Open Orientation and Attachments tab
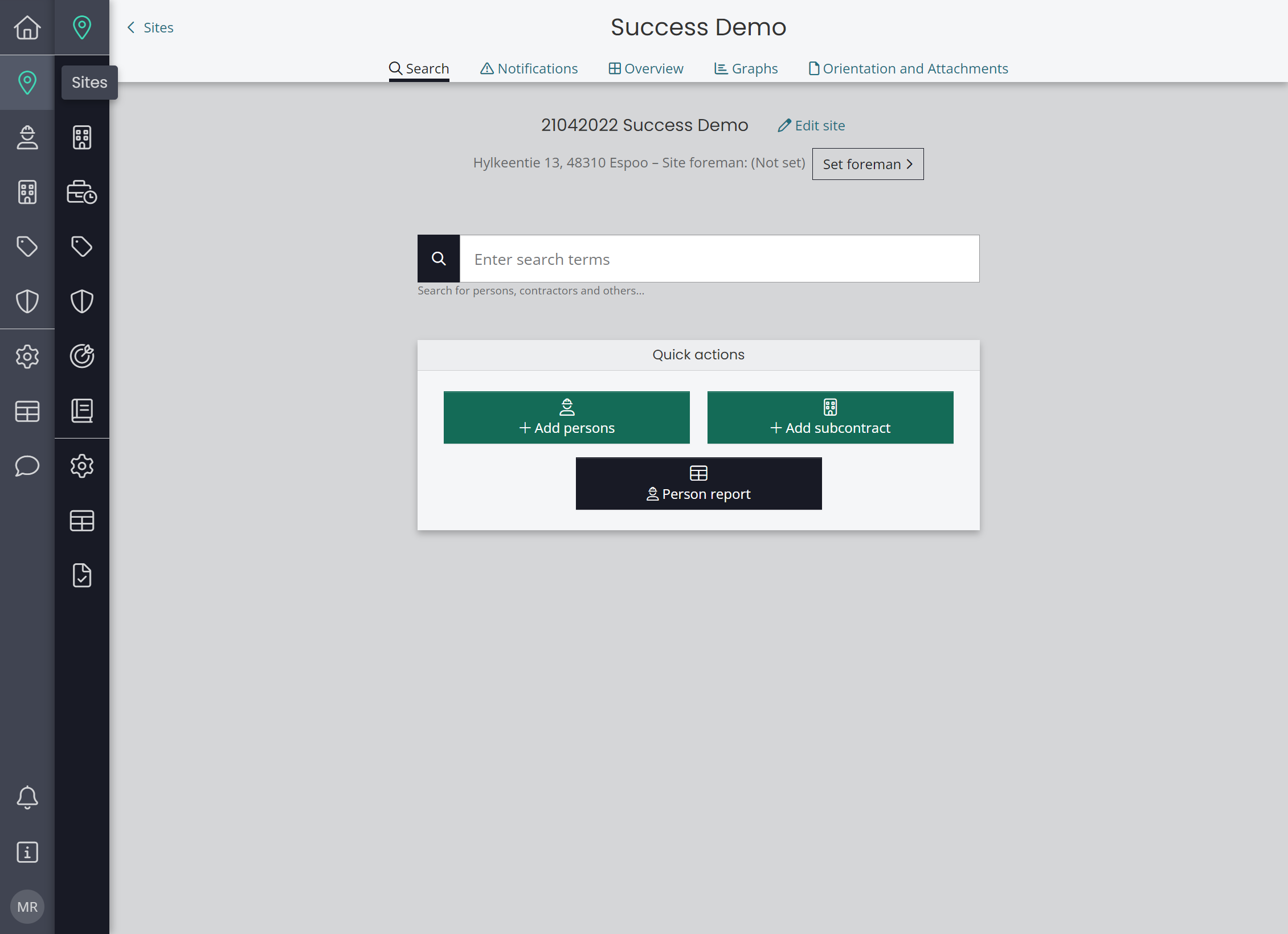1288x934 pixels. 909,69
